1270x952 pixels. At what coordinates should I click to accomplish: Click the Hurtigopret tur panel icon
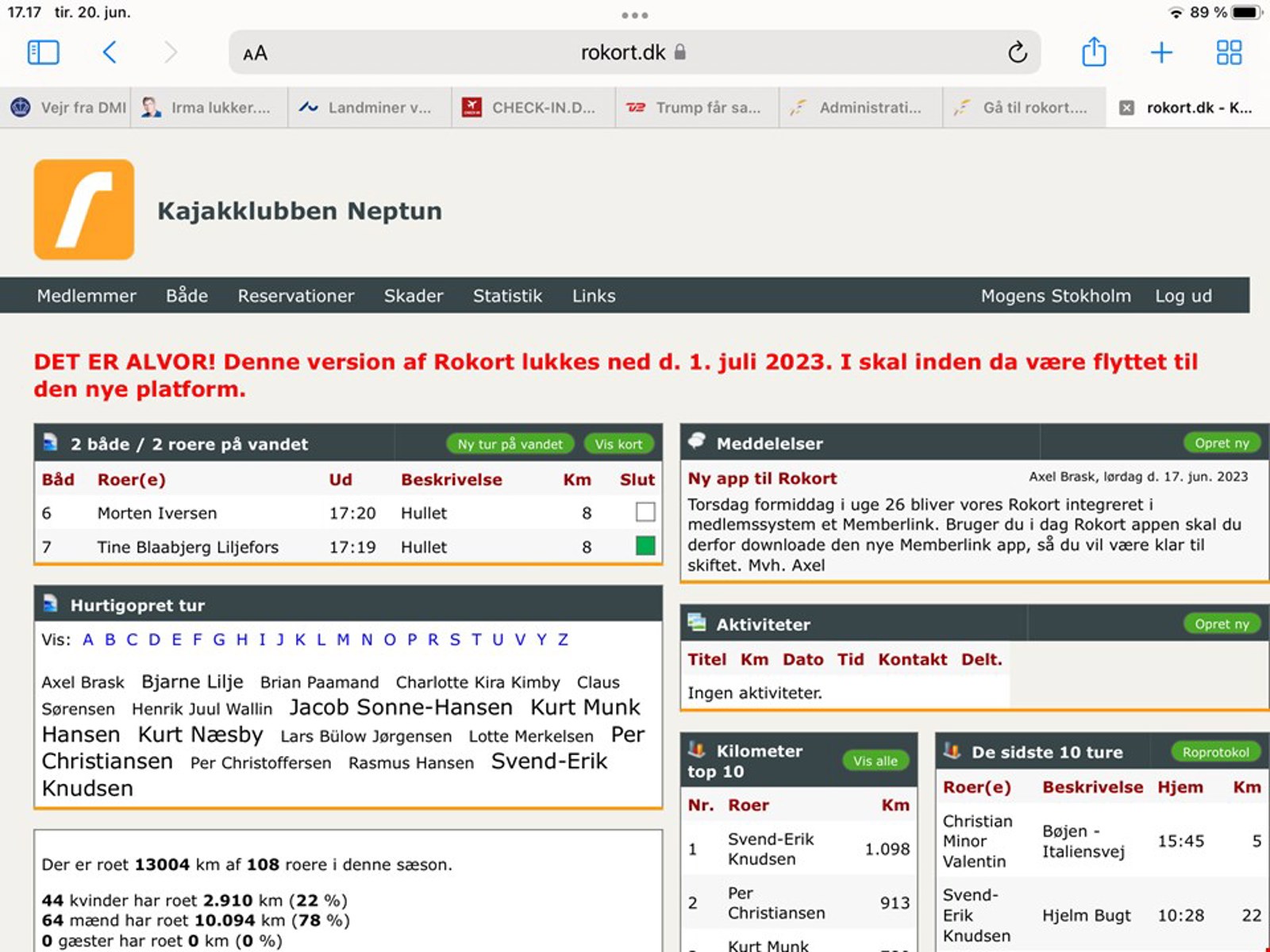pyautogui.click(x=50, y=604)
